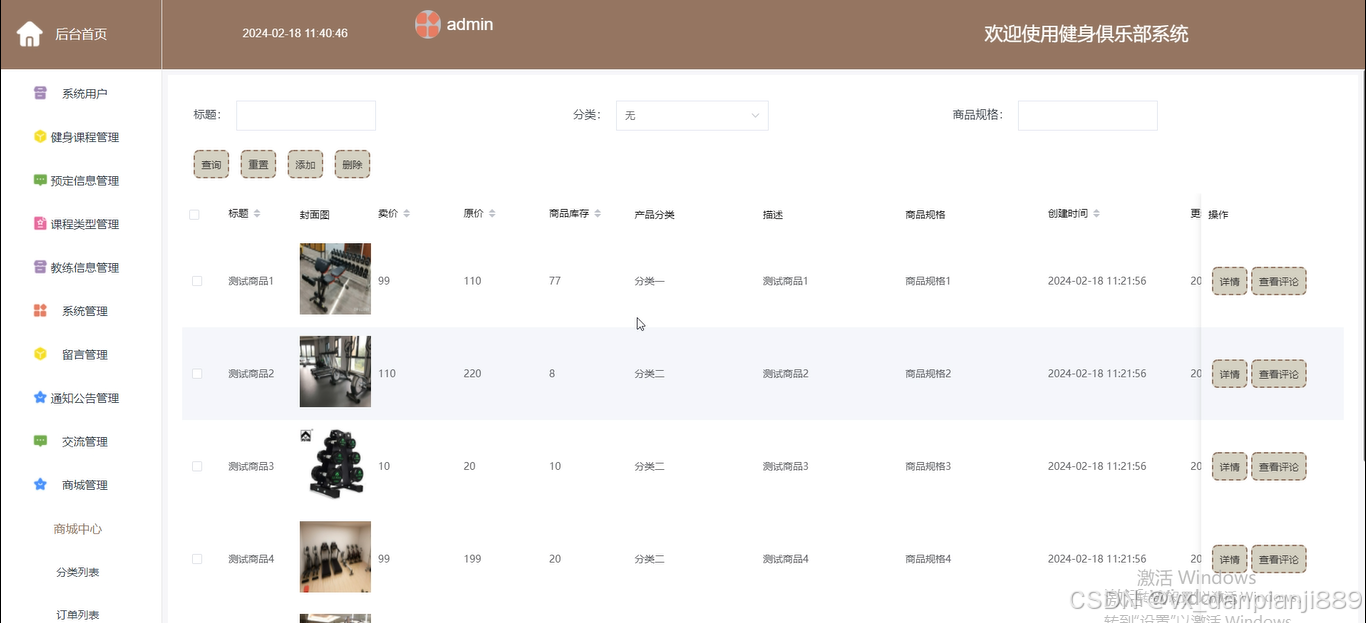Viewport: 1366px width, 623px height.
Task: Check the box for 测试商品4 row
Action: point(197,559)
